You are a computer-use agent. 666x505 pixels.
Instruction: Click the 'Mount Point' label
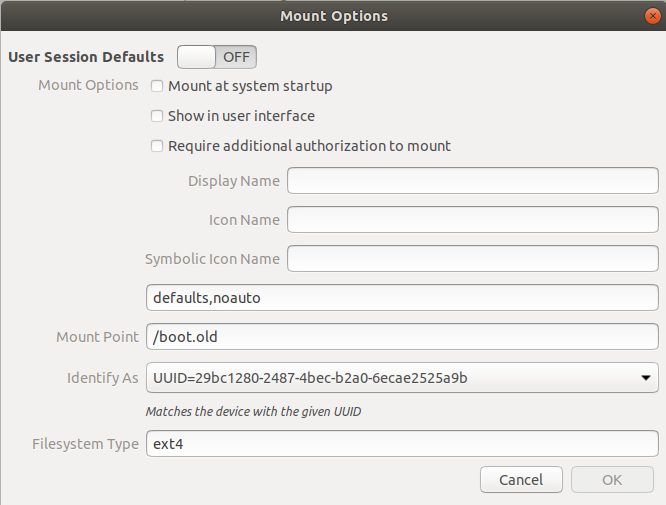(97, 337)
